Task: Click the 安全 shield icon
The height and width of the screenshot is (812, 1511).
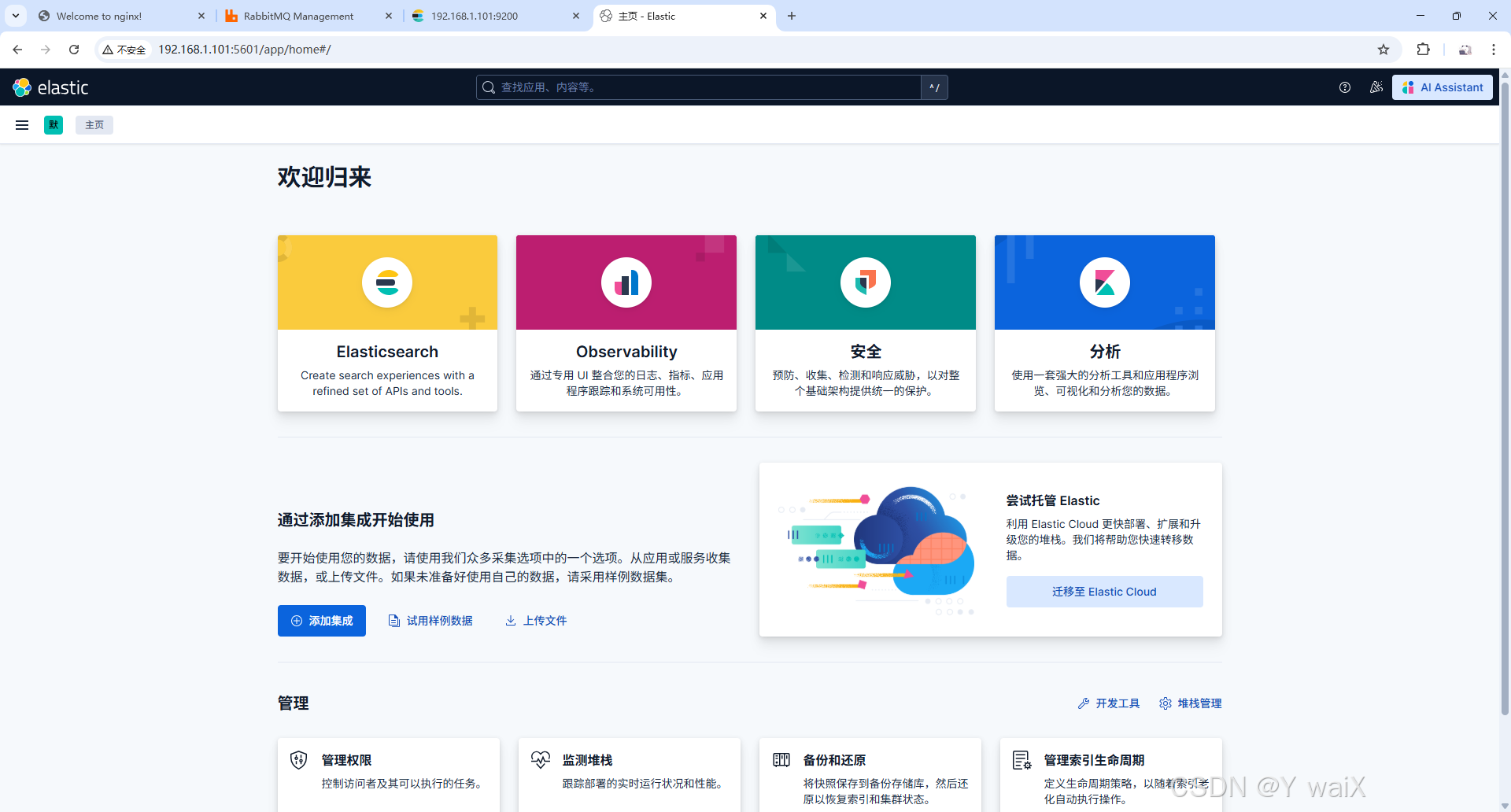Action: pyautogui.click(x=866, y=282)
